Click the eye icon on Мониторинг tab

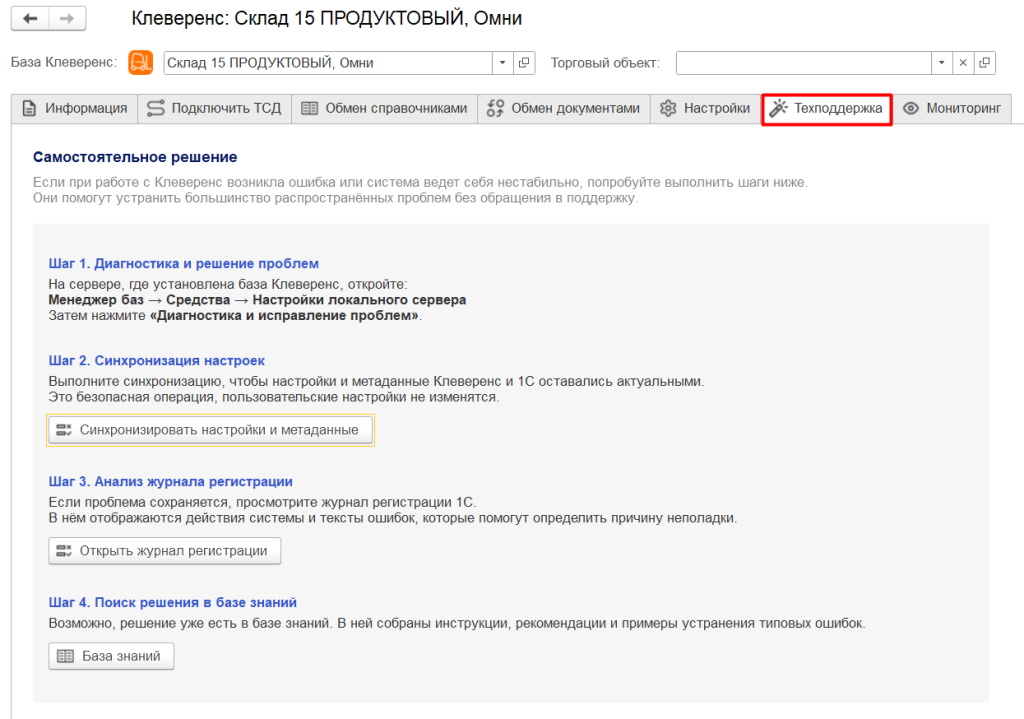(x=911, y=108)
